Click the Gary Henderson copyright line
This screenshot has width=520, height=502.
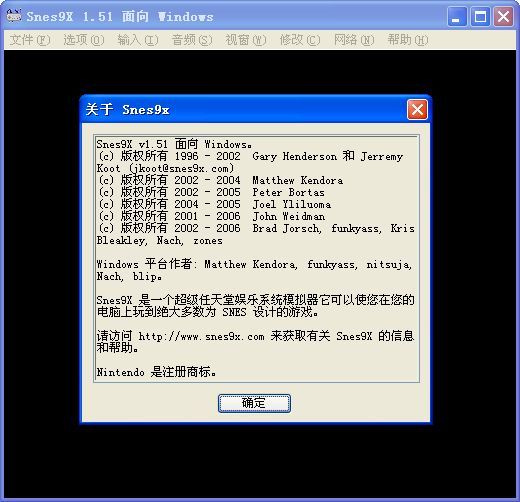pos(251,156)
